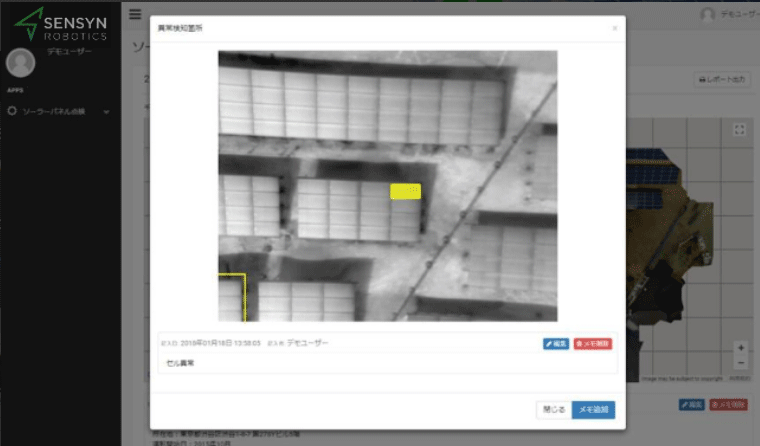
Task: Click the hamburger menu icon
Action: click(x=135, y=14)
